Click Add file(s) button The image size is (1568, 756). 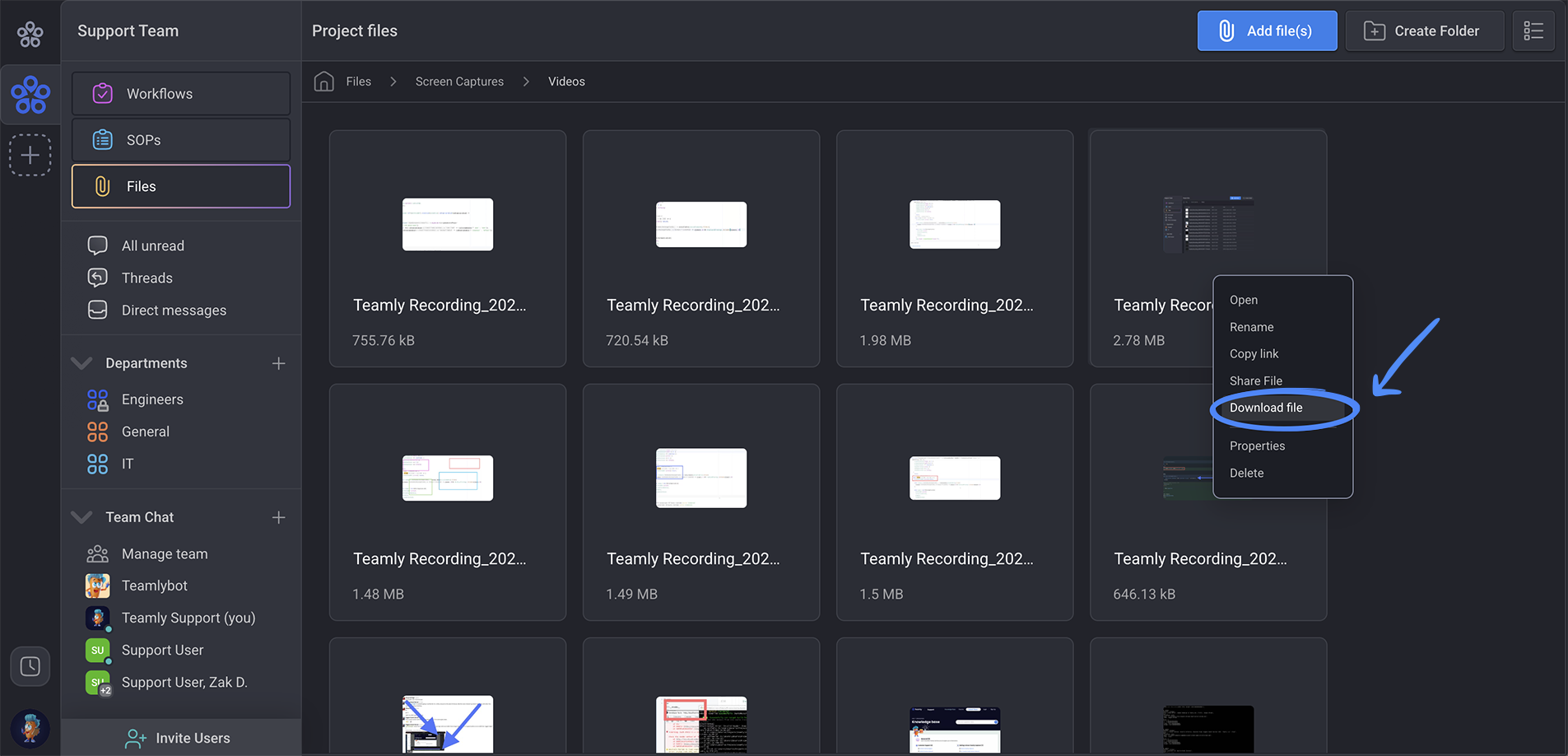pyautogui.click(x=1267, y=30)
